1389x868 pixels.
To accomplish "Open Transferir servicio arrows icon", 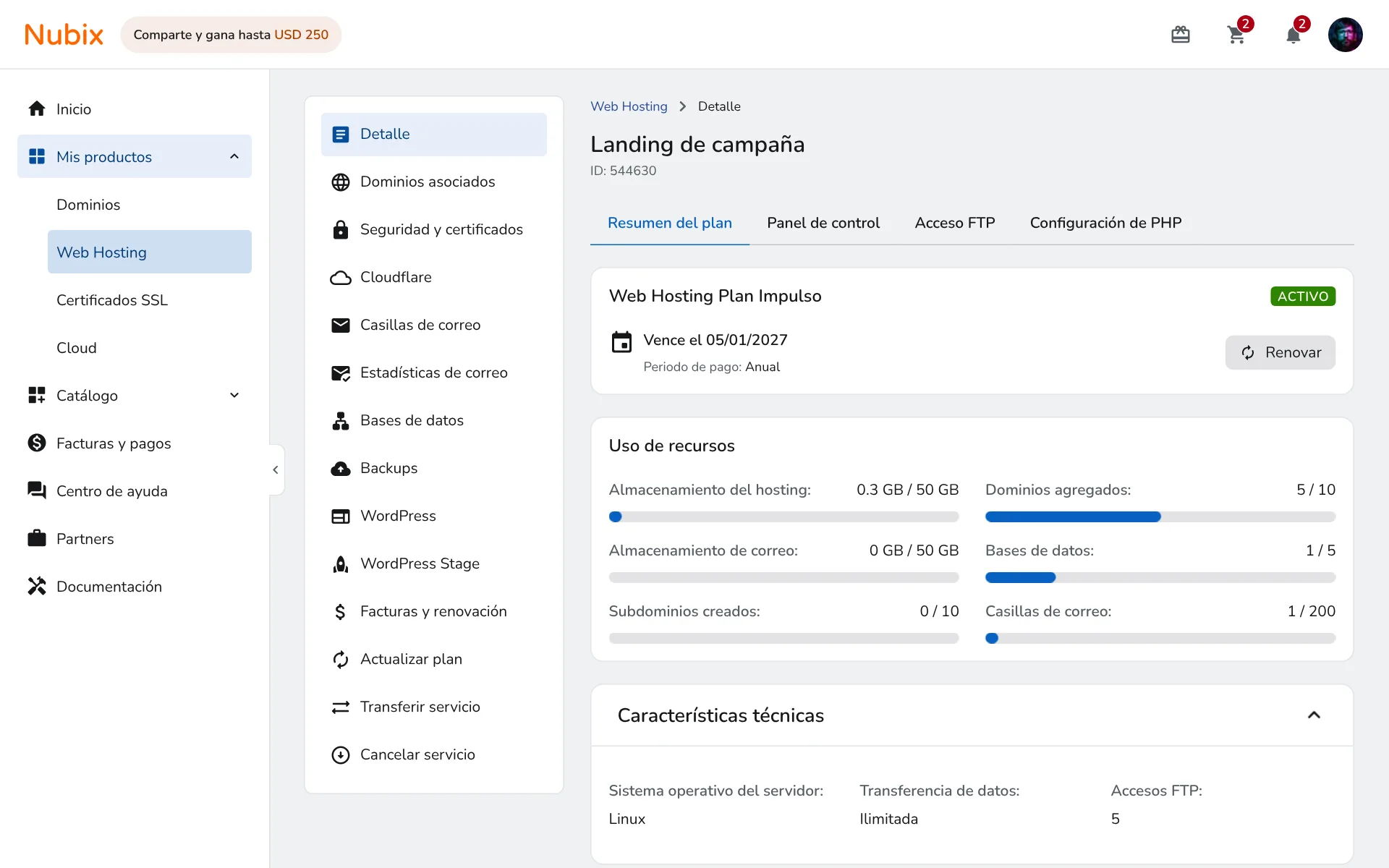I will click(341, 707).
